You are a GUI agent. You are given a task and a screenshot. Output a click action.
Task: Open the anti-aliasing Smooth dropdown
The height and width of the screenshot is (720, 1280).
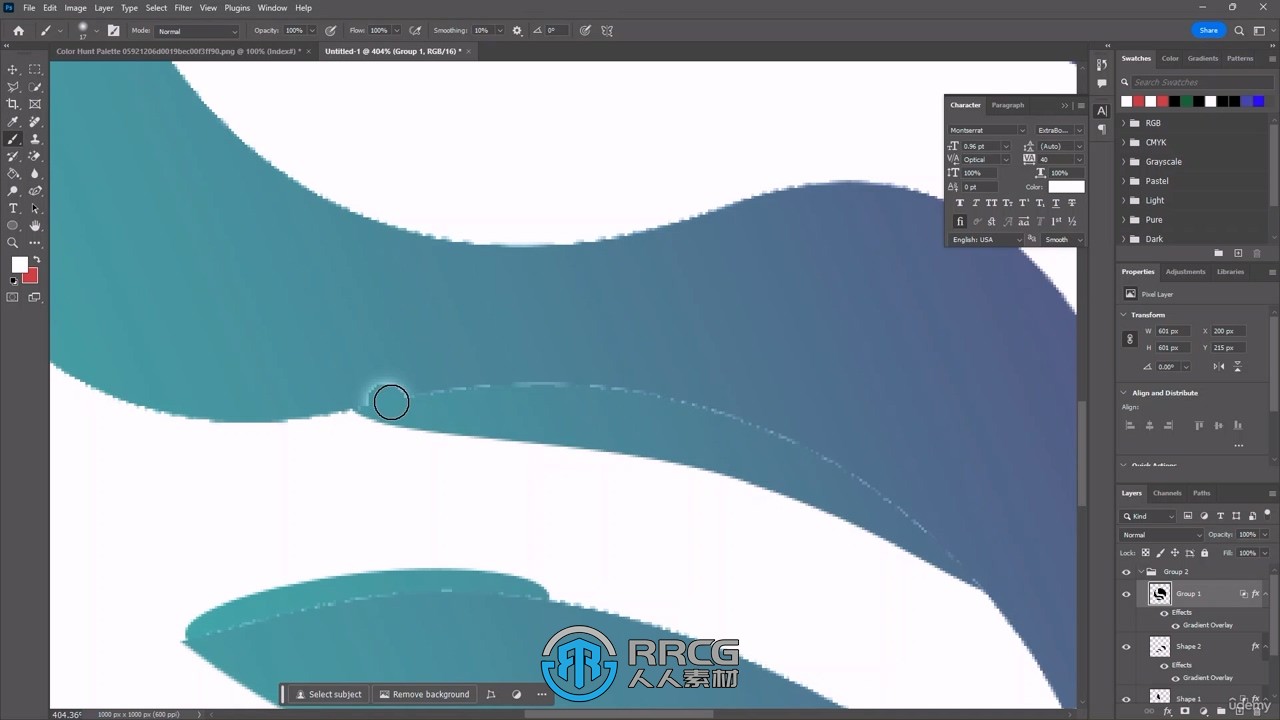(1063, 240)
